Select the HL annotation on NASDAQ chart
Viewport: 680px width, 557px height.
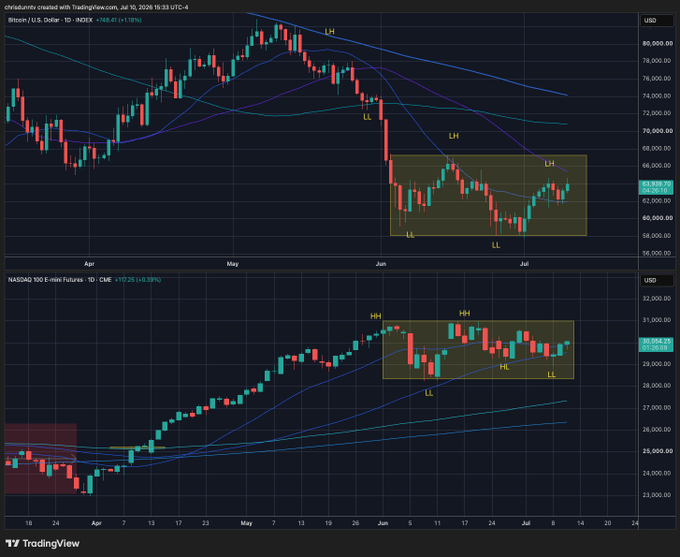[504, 367]
